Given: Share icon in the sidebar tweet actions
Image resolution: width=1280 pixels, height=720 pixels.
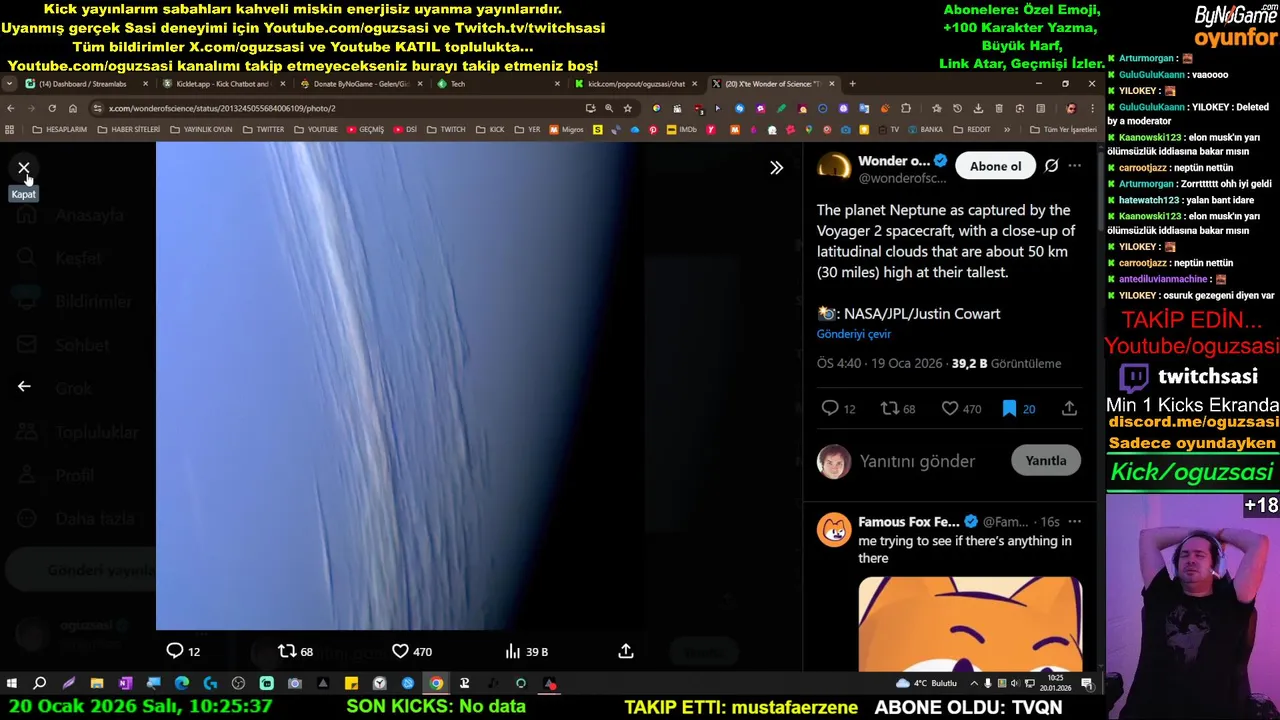Looking at the screenshot, I should (x=1069, y=408).
